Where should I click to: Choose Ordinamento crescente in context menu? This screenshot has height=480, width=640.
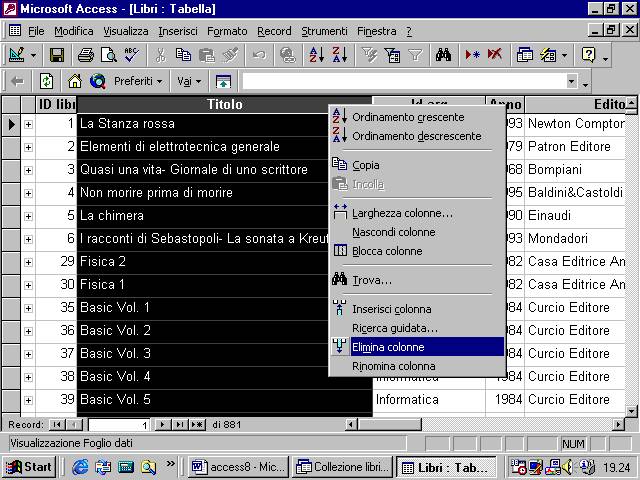pyautogui.click(x=417, y=117)
